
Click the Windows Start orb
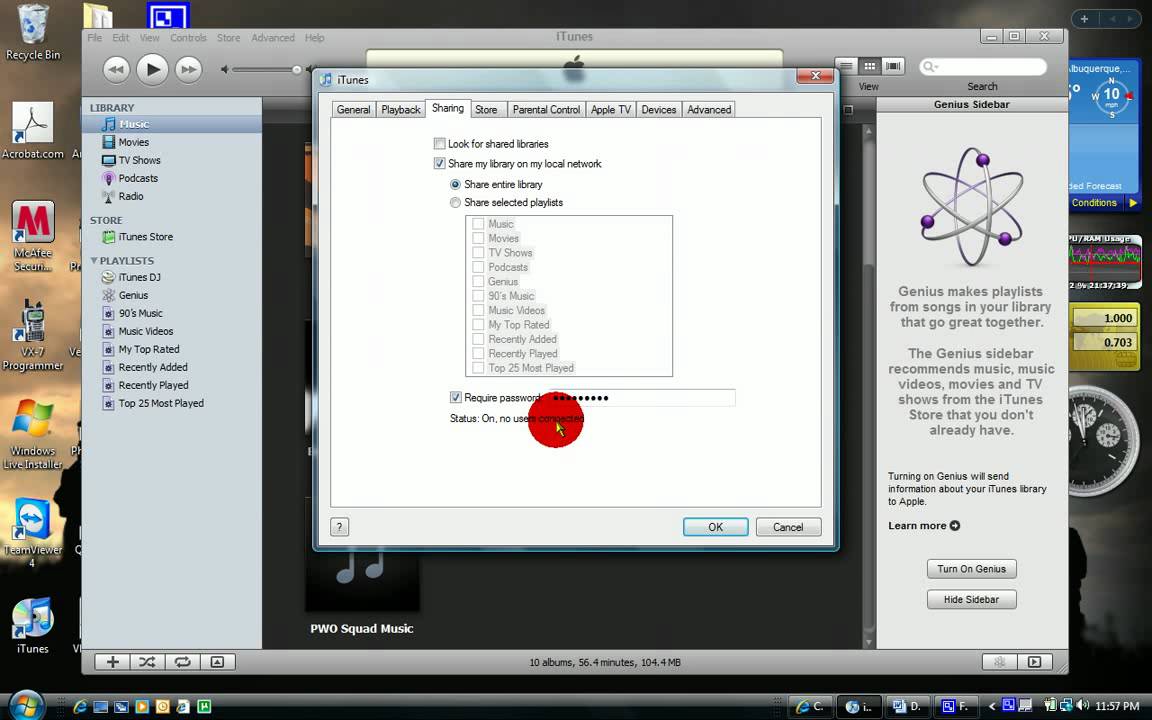(x=26, y=705)
